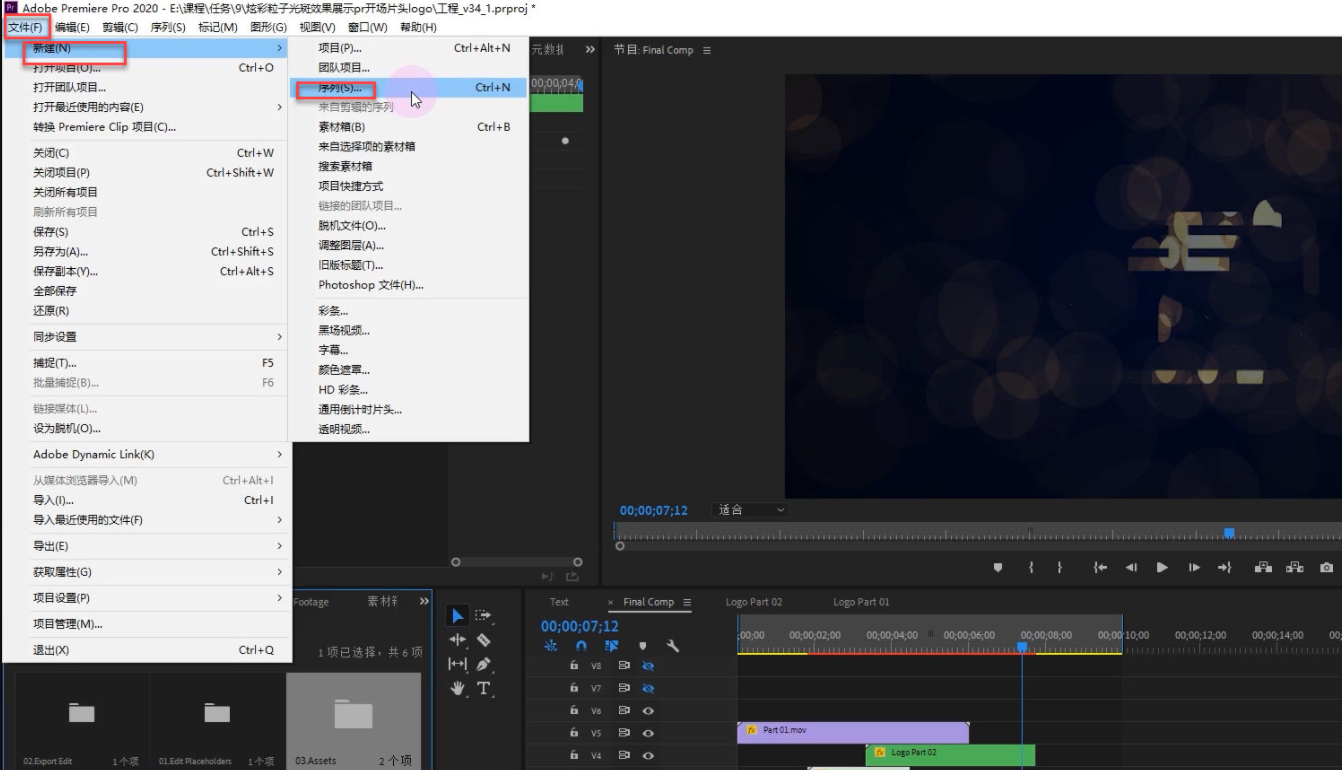Select Part 01.mov clip on V5

853,731
